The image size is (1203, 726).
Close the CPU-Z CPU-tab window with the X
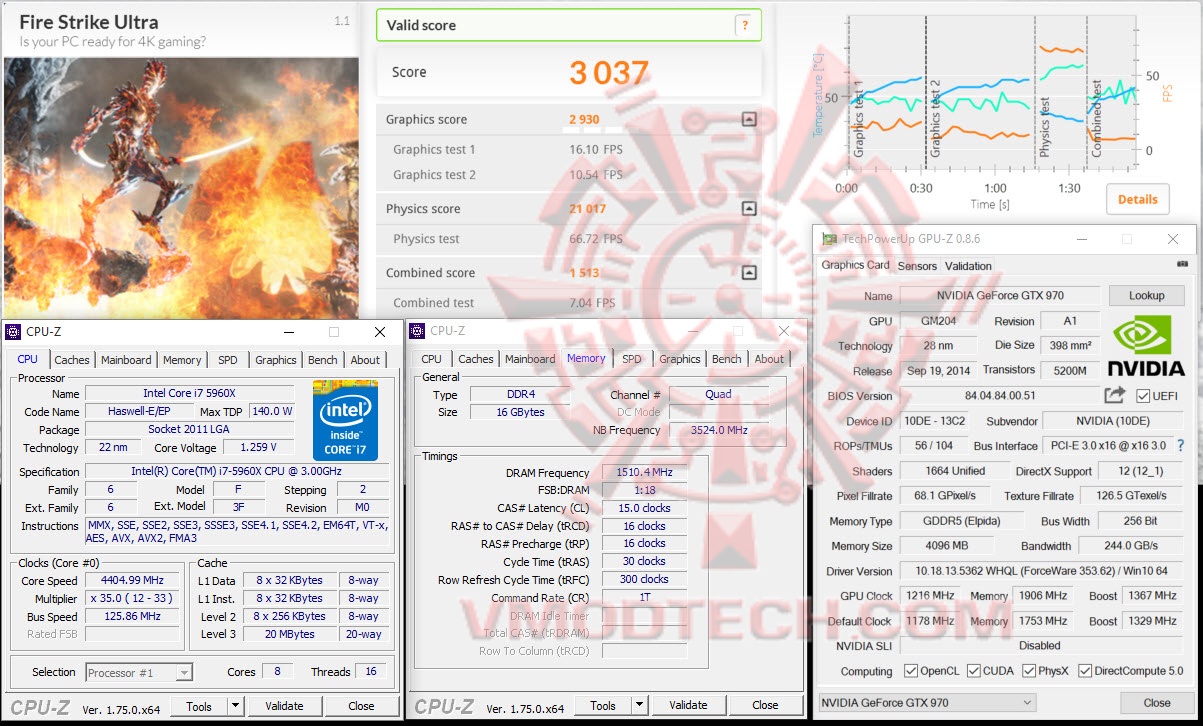pos(380,332)
